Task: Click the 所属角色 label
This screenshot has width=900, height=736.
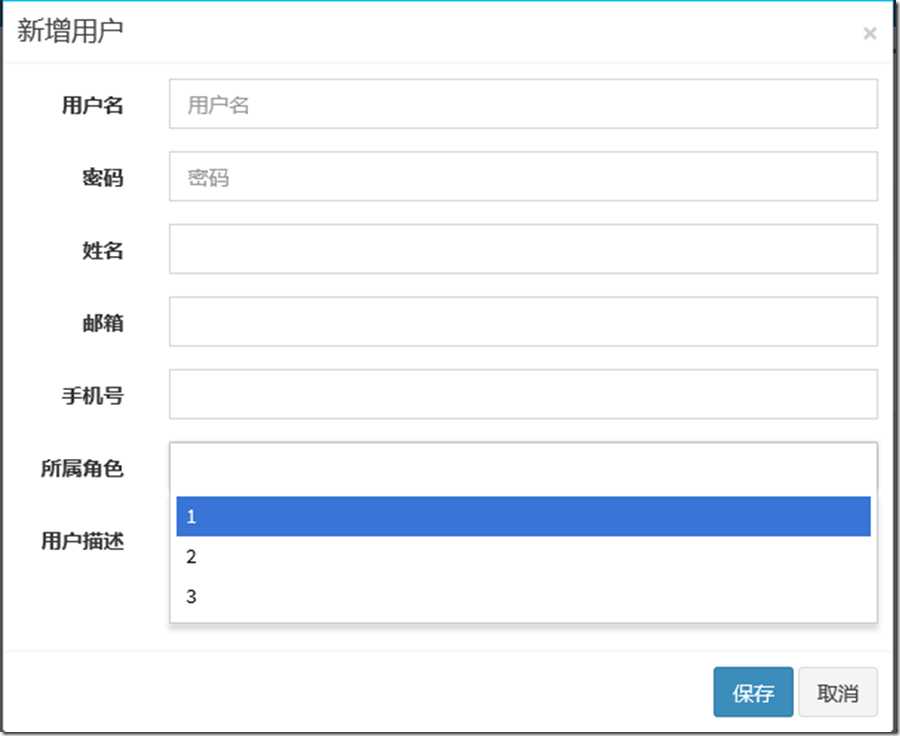Action: (82, 468)
